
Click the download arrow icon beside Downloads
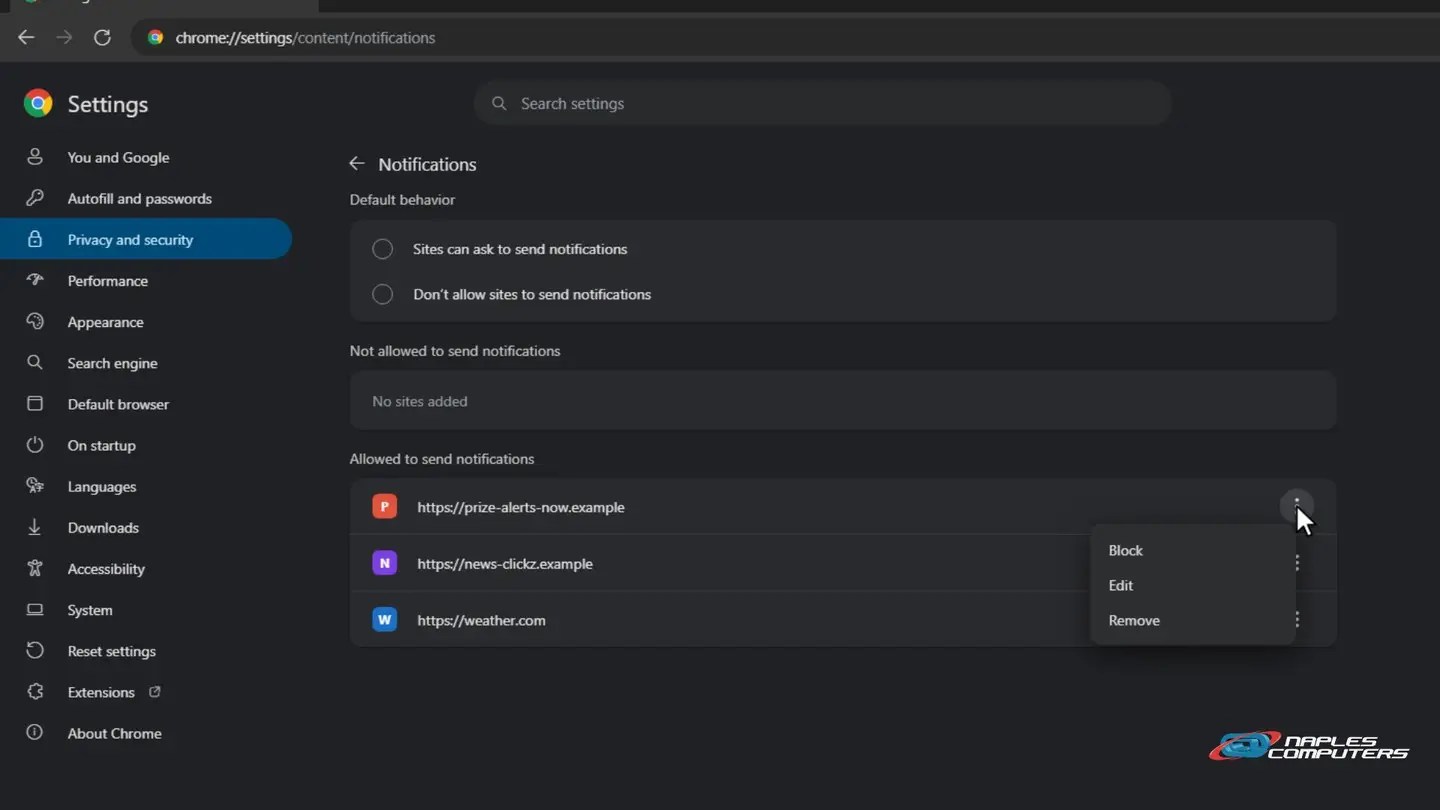coord(35,527)
